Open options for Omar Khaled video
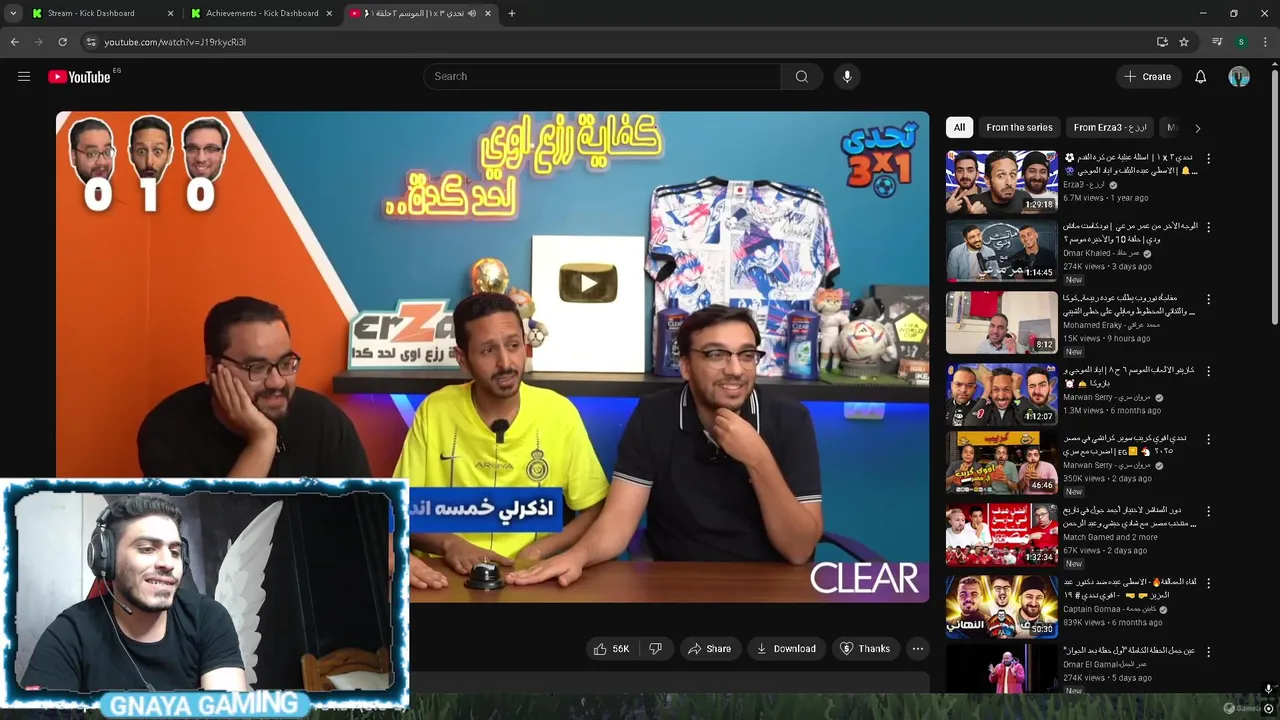1280x720 pixels. pyautogui.click(x=1208, y=227)
